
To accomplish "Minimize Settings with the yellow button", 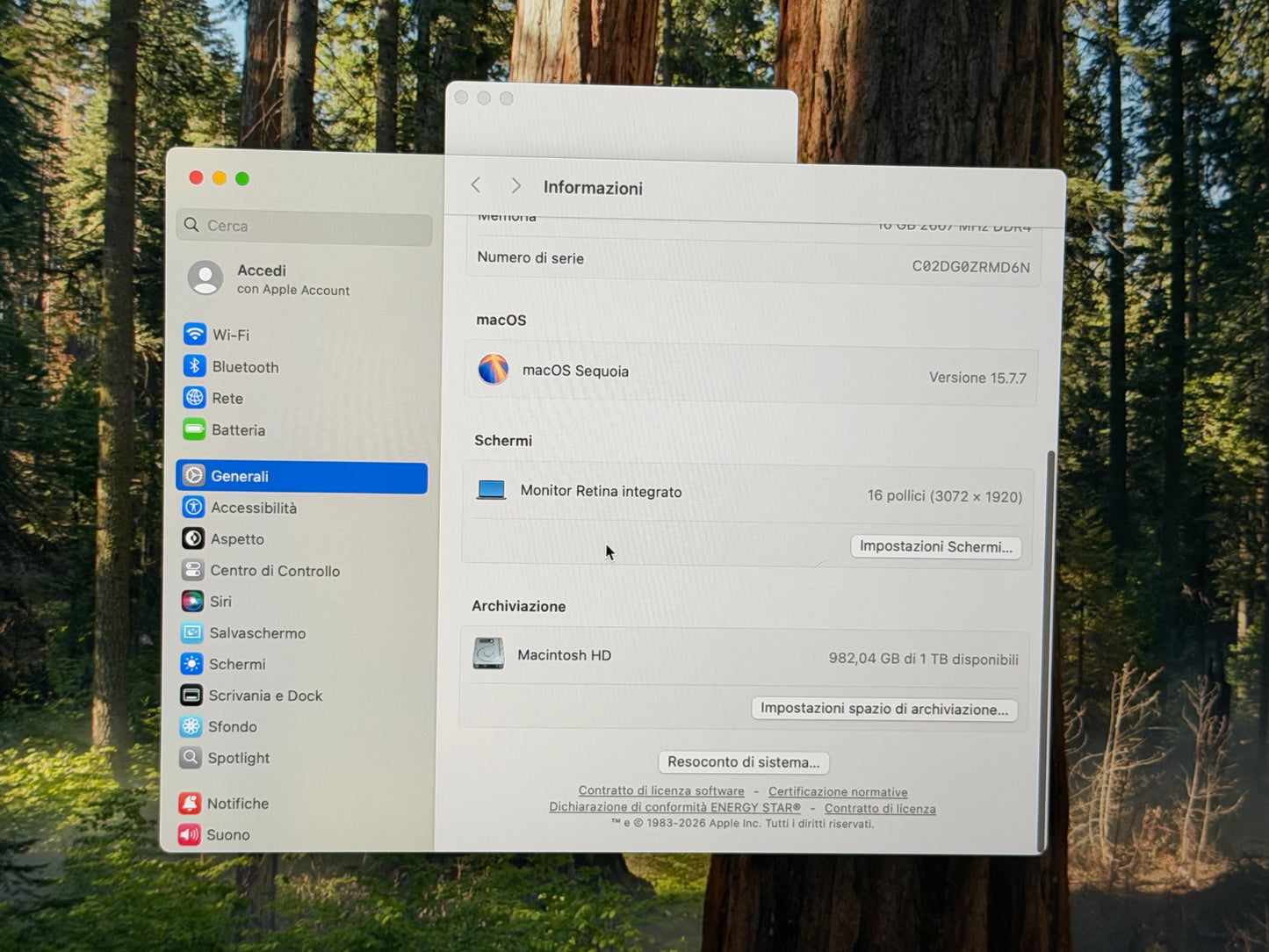I will pos(220,178).
